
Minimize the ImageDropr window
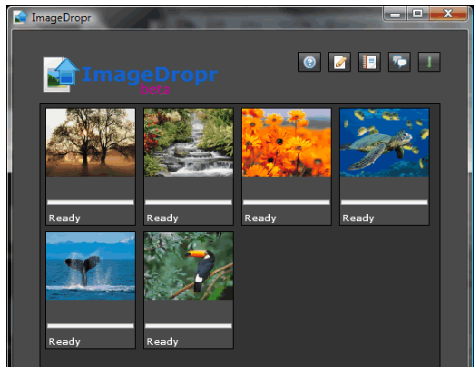395,14
